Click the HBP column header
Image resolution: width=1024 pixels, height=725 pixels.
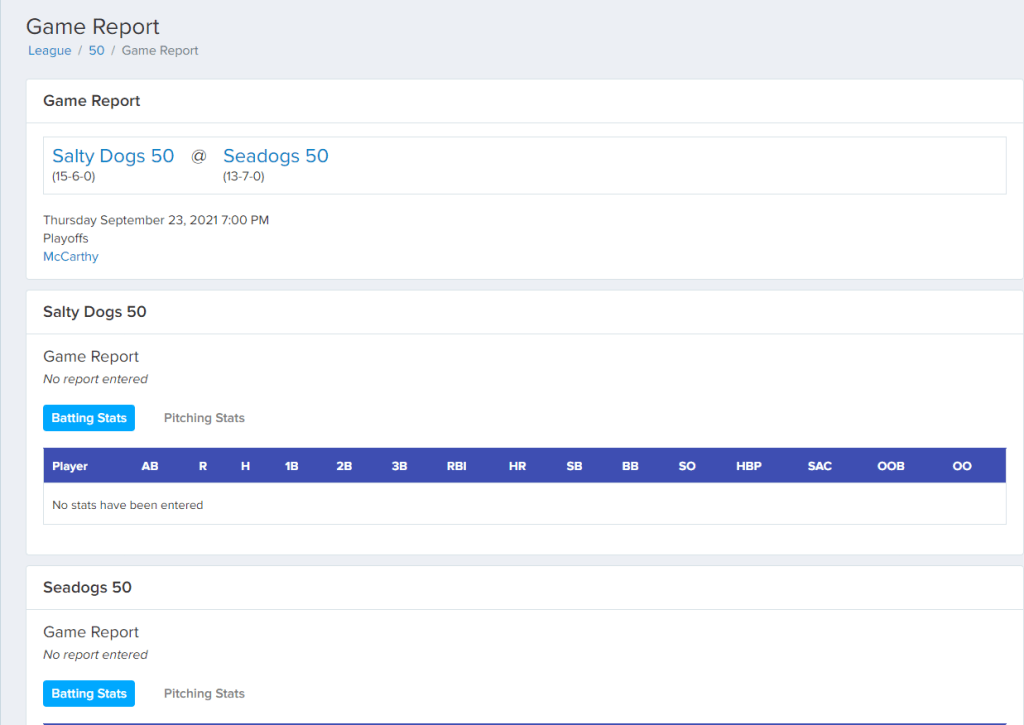(x=748, y=466)
